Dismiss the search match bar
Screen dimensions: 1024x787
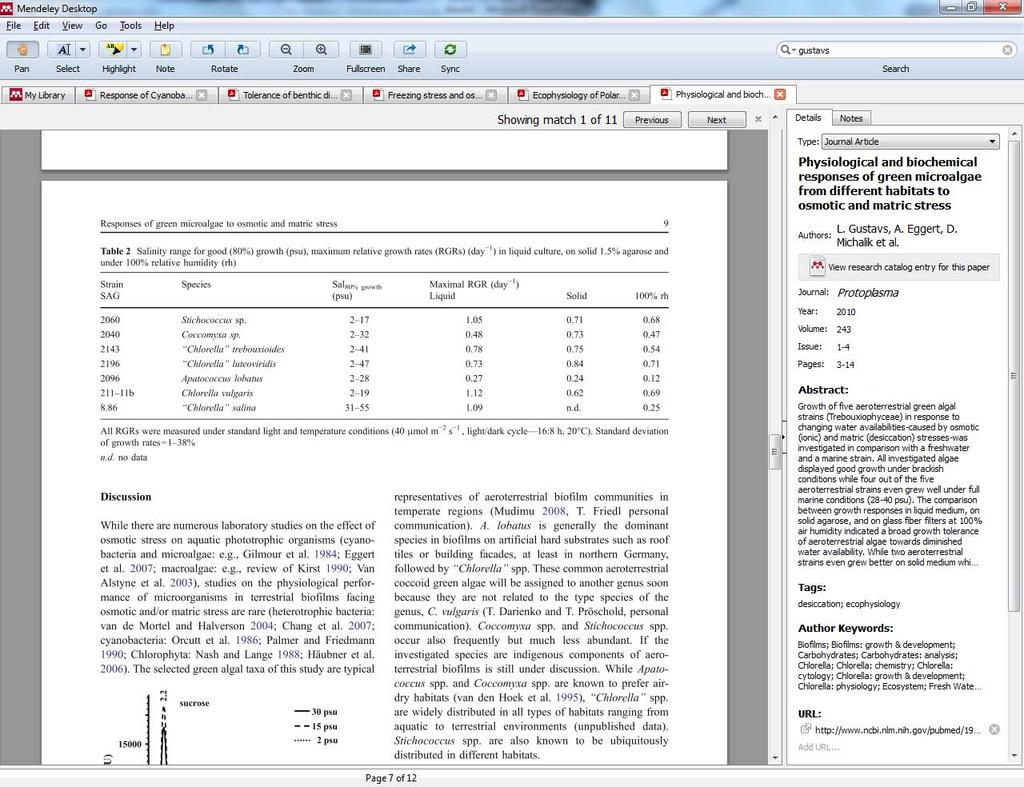pos(758,119)
